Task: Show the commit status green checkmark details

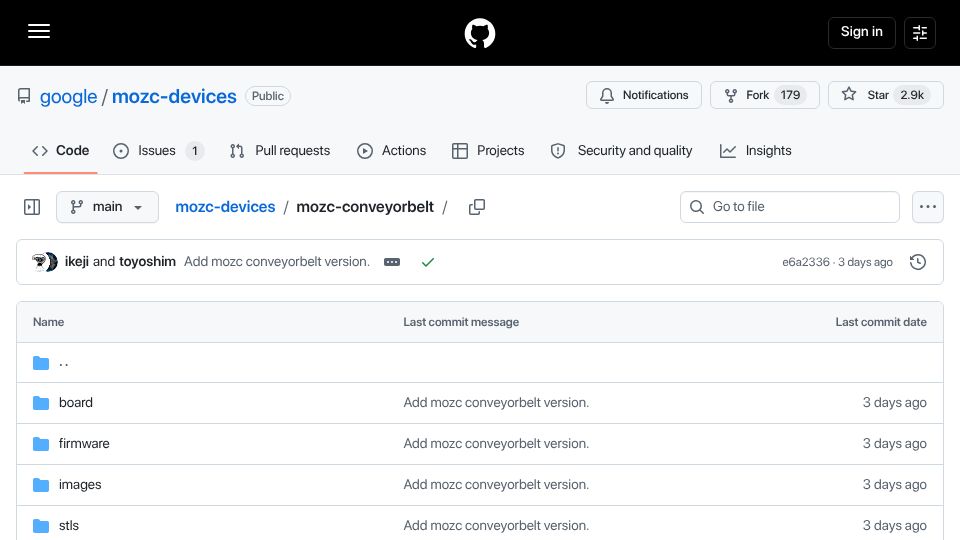Action: click(428, 262)
